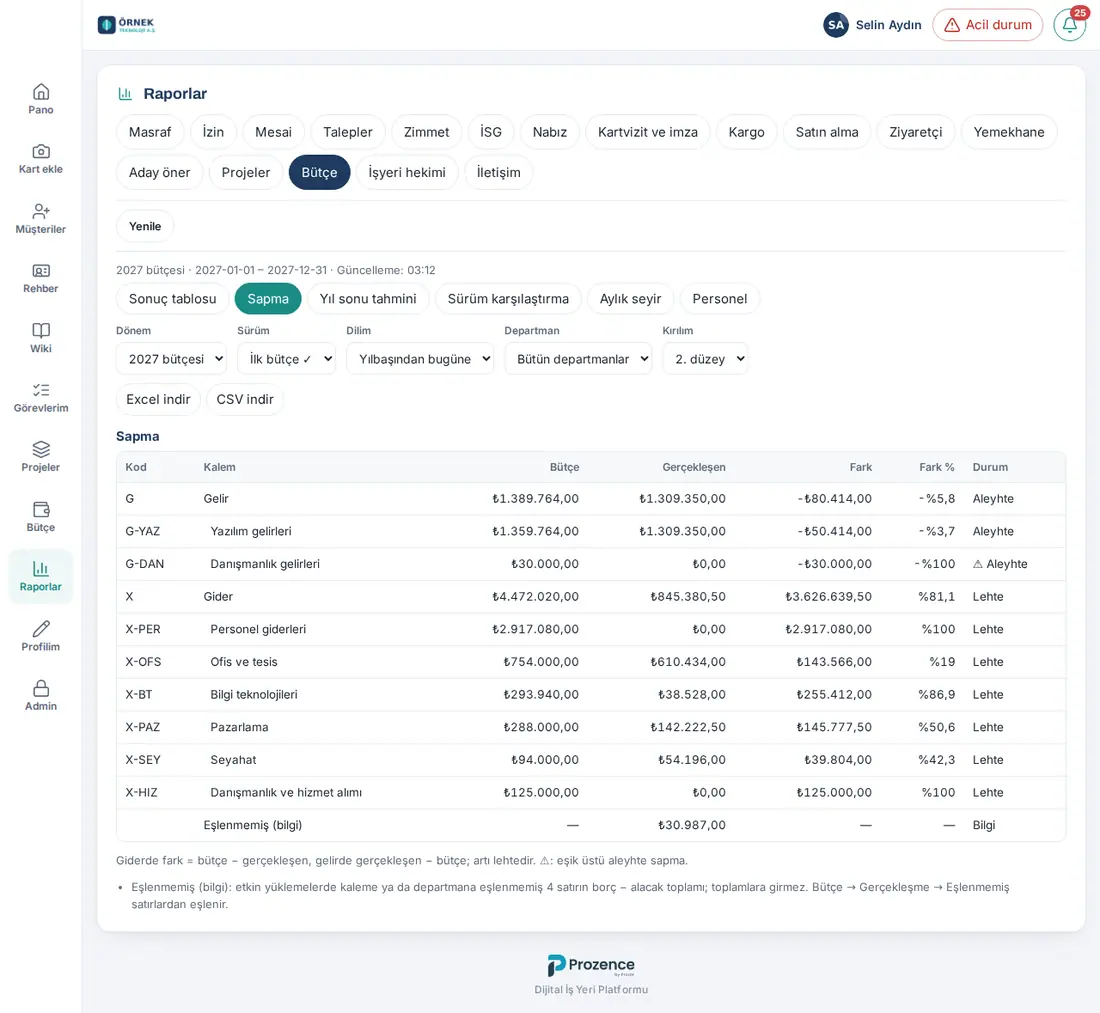The height and width of the screenshot is (1013, 1100).
Task: Download report with CSV indir
Action: [x=245, y=399]
